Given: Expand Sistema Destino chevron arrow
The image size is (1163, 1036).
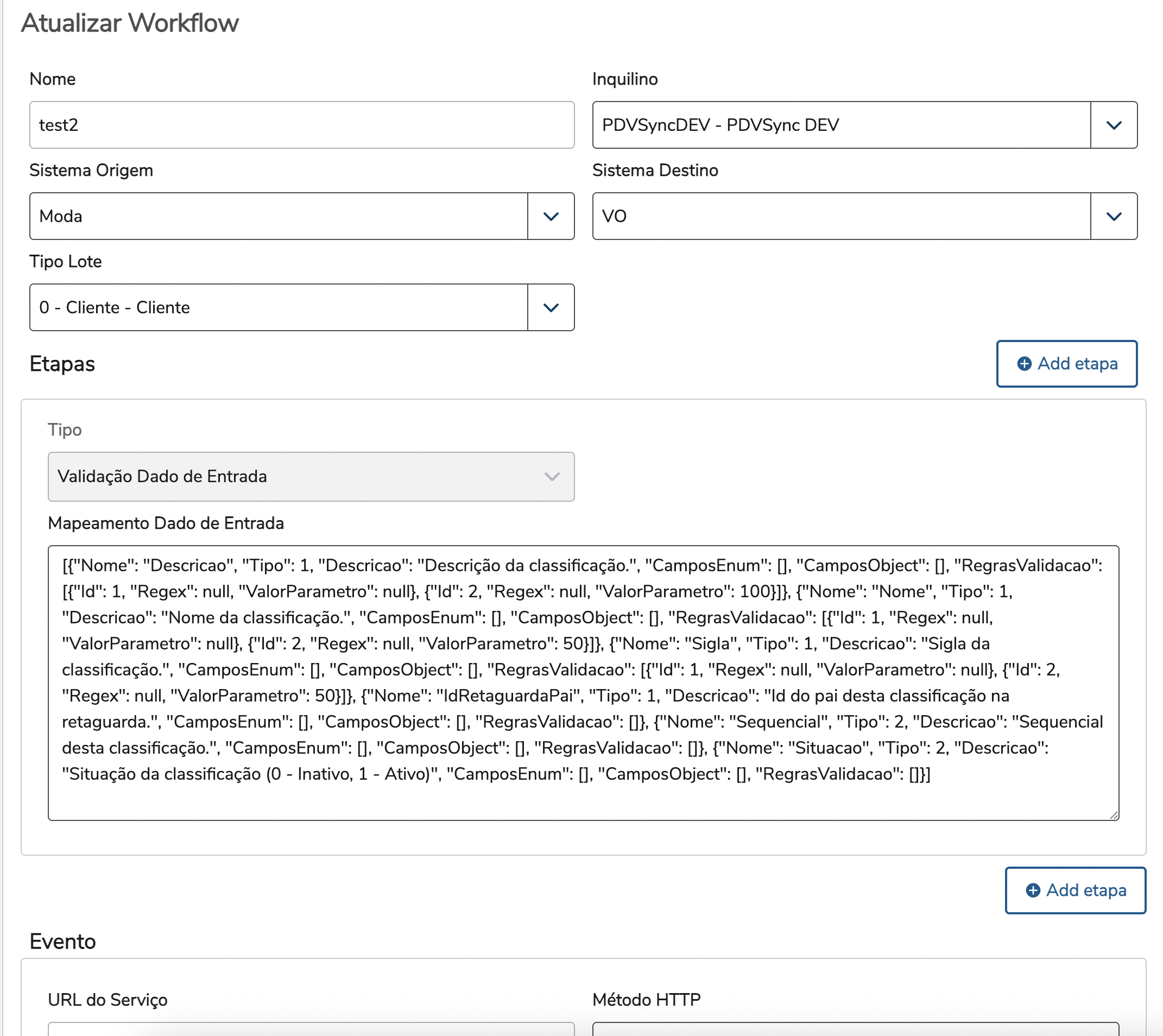Looking at the screenshot, I should 1113,216.
